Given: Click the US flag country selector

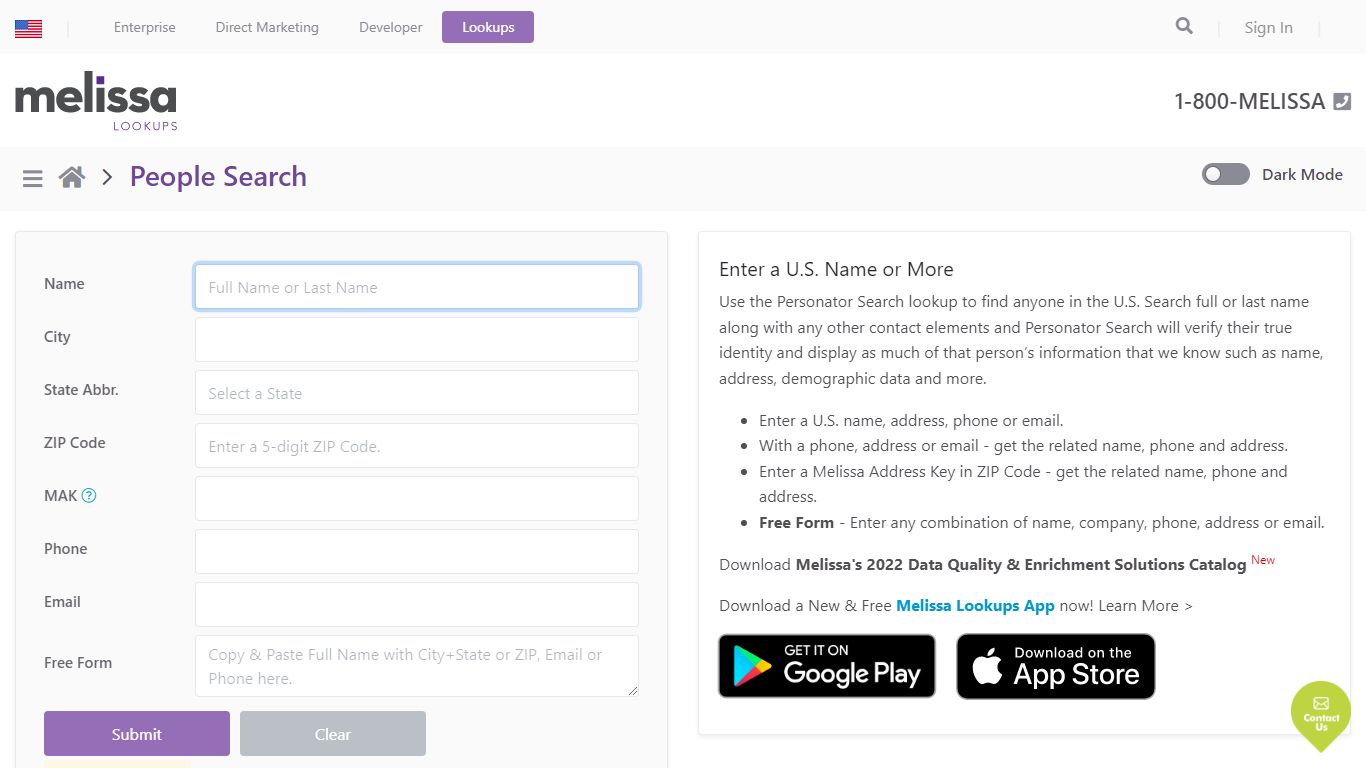Looking at the screenshot, I should coord(28,28).
